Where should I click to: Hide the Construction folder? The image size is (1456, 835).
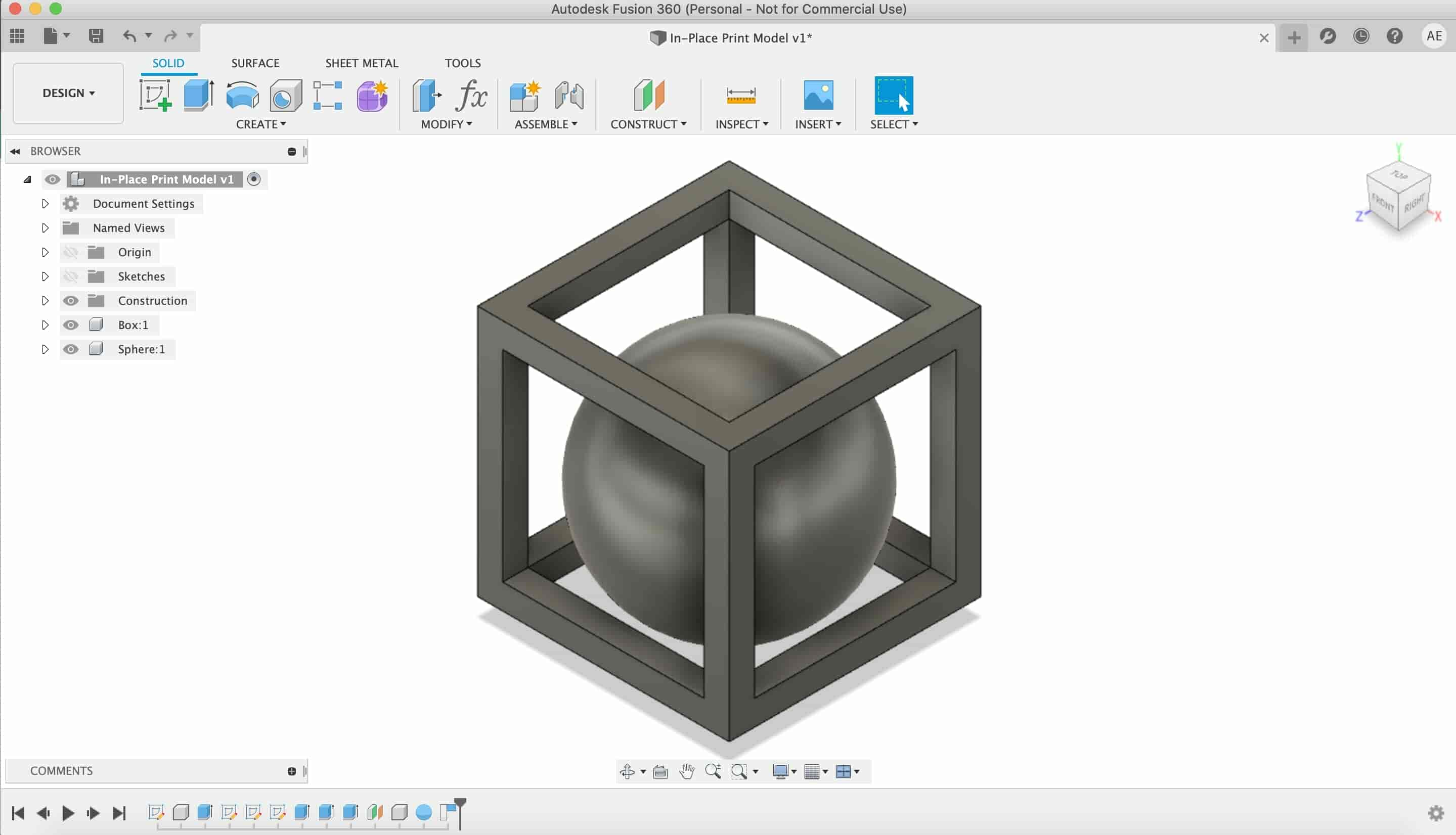pos(71,301)
